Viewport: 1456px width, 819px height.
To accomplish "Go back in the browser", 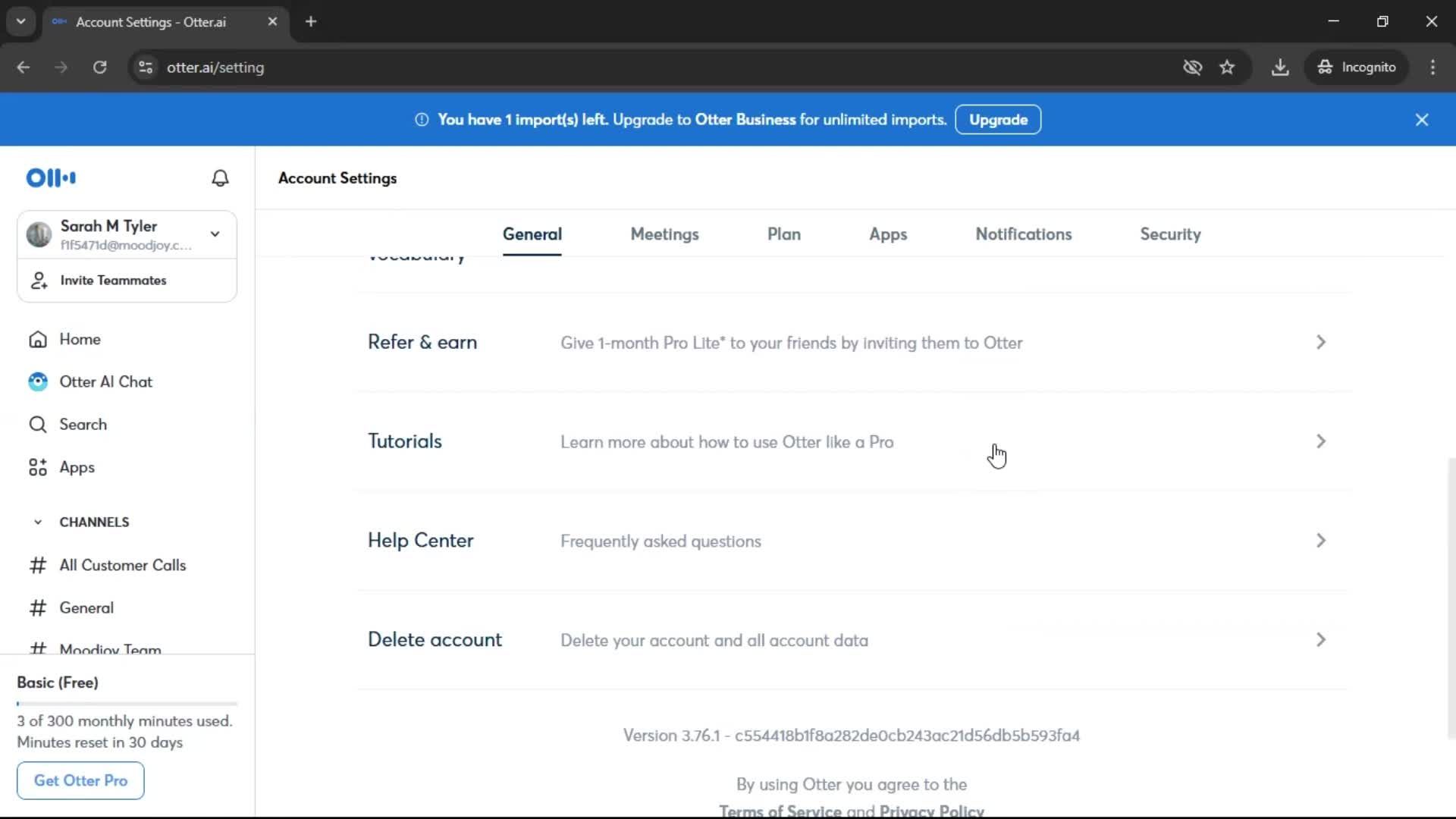I will coord(24,67).
